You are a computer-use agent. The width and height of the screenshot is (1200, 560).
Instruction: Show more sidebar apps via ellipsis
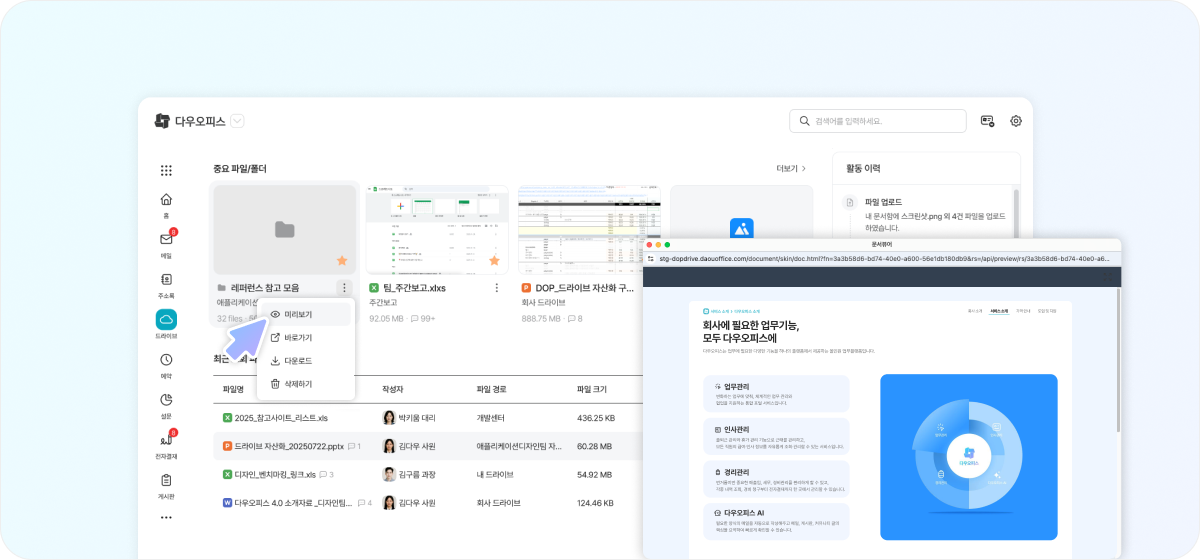tap(166, 518)
